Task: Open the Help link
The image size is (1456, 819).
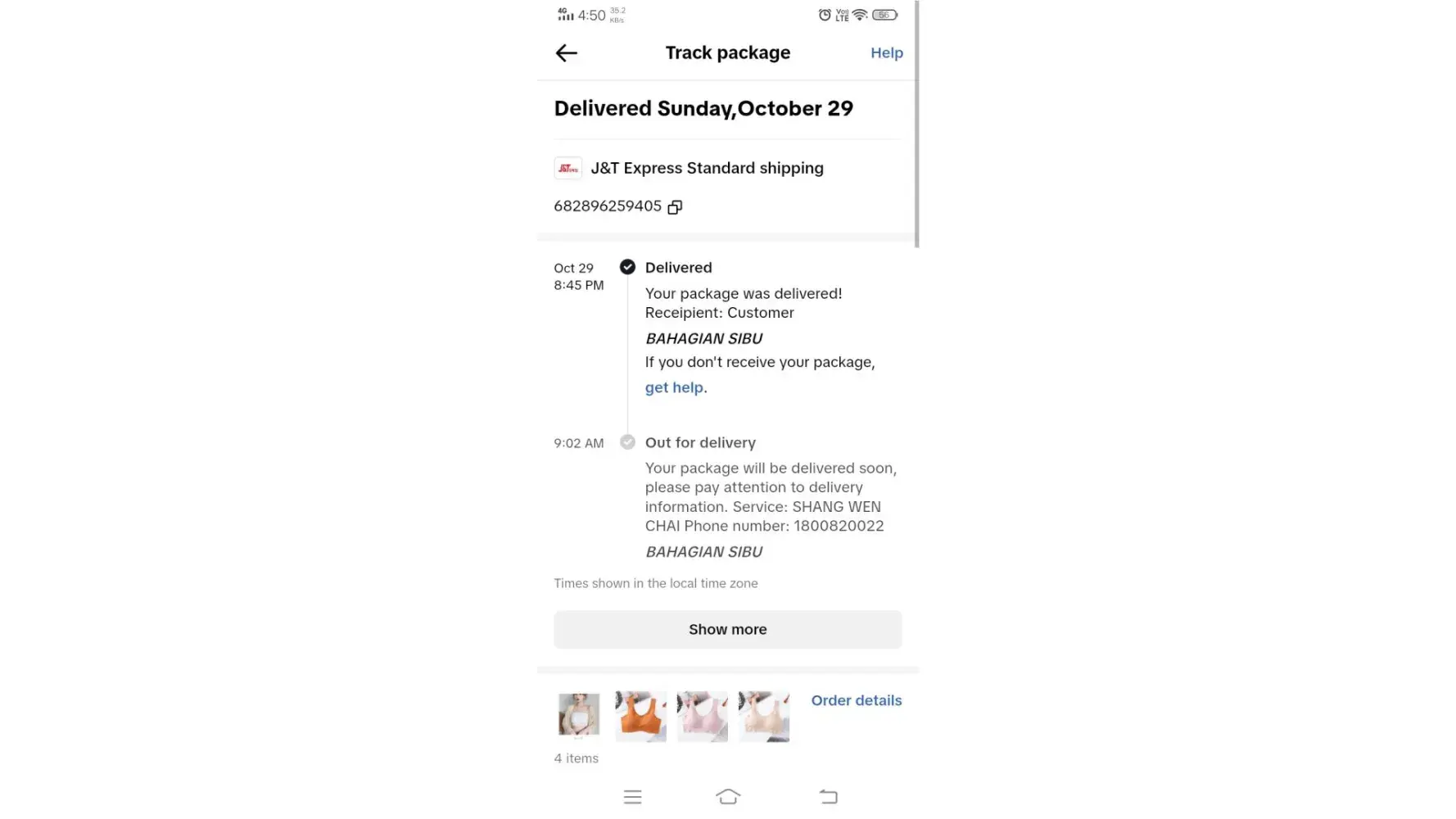Action: (886, 53)
